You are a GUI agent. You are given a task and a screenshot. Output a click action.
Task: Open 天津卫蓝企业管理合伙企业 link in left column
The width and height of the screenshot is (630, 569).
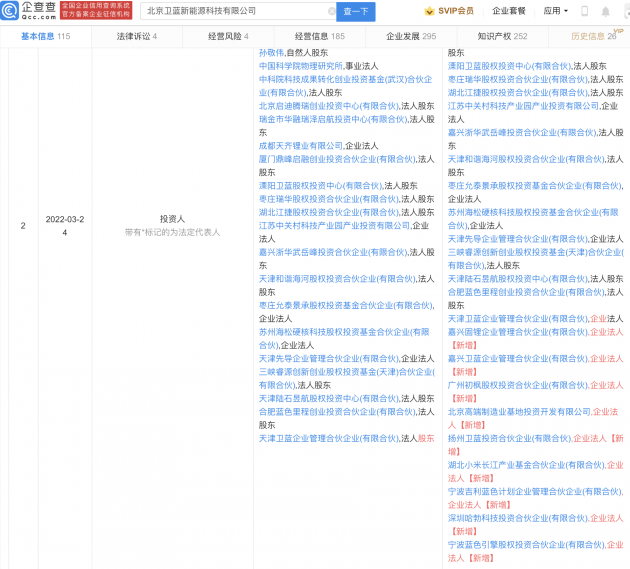tap(329, 438)
